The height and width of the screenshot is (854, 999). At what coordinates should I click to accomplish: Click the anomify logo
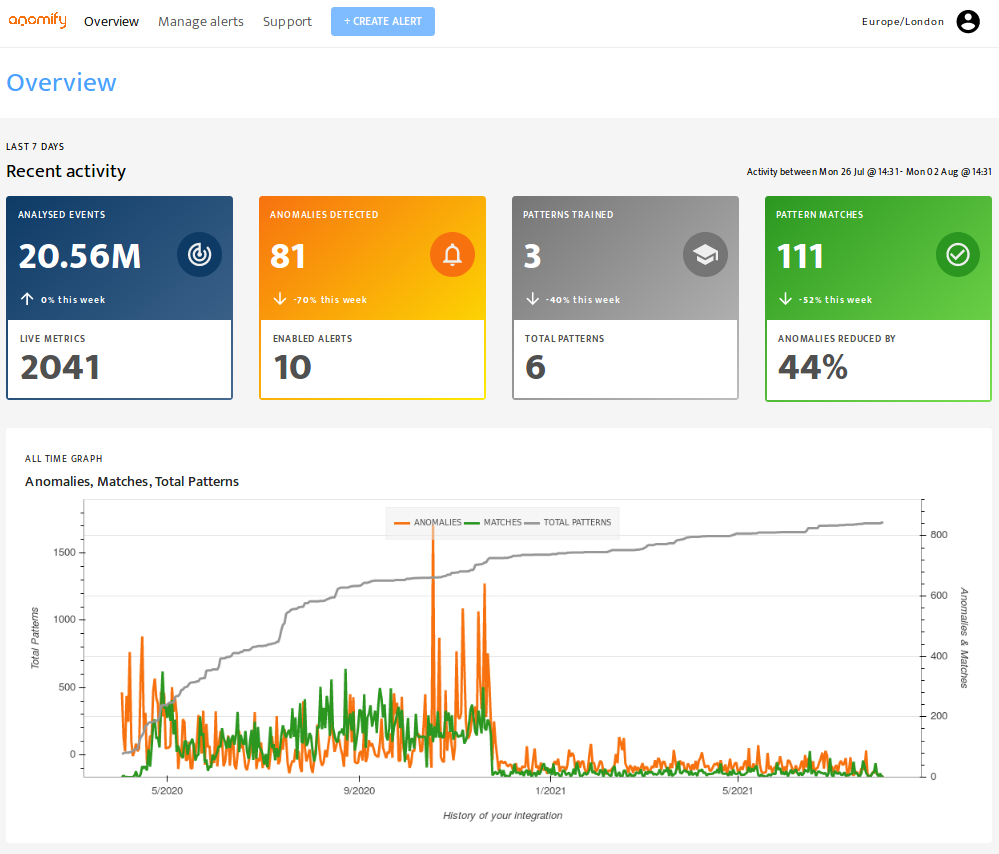coord(37,20)
